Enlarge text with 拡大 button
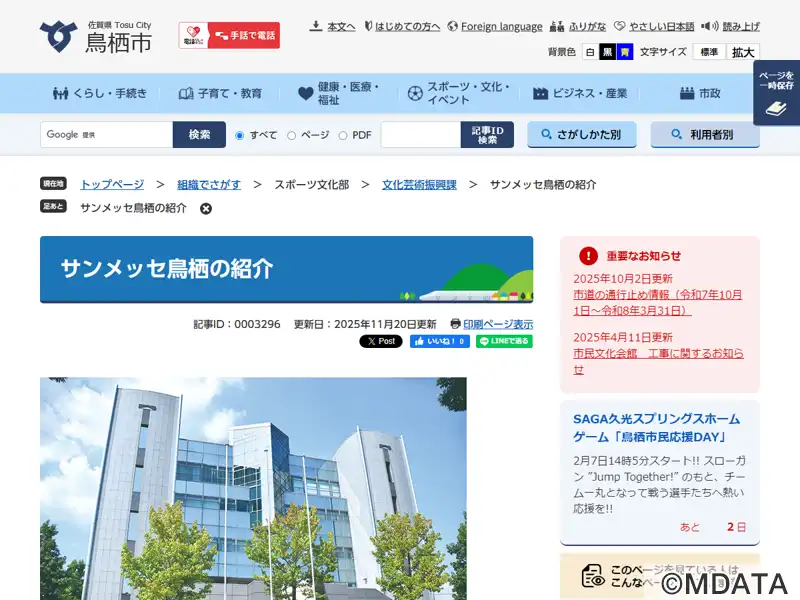800x600 pixels. coord(743,52)
